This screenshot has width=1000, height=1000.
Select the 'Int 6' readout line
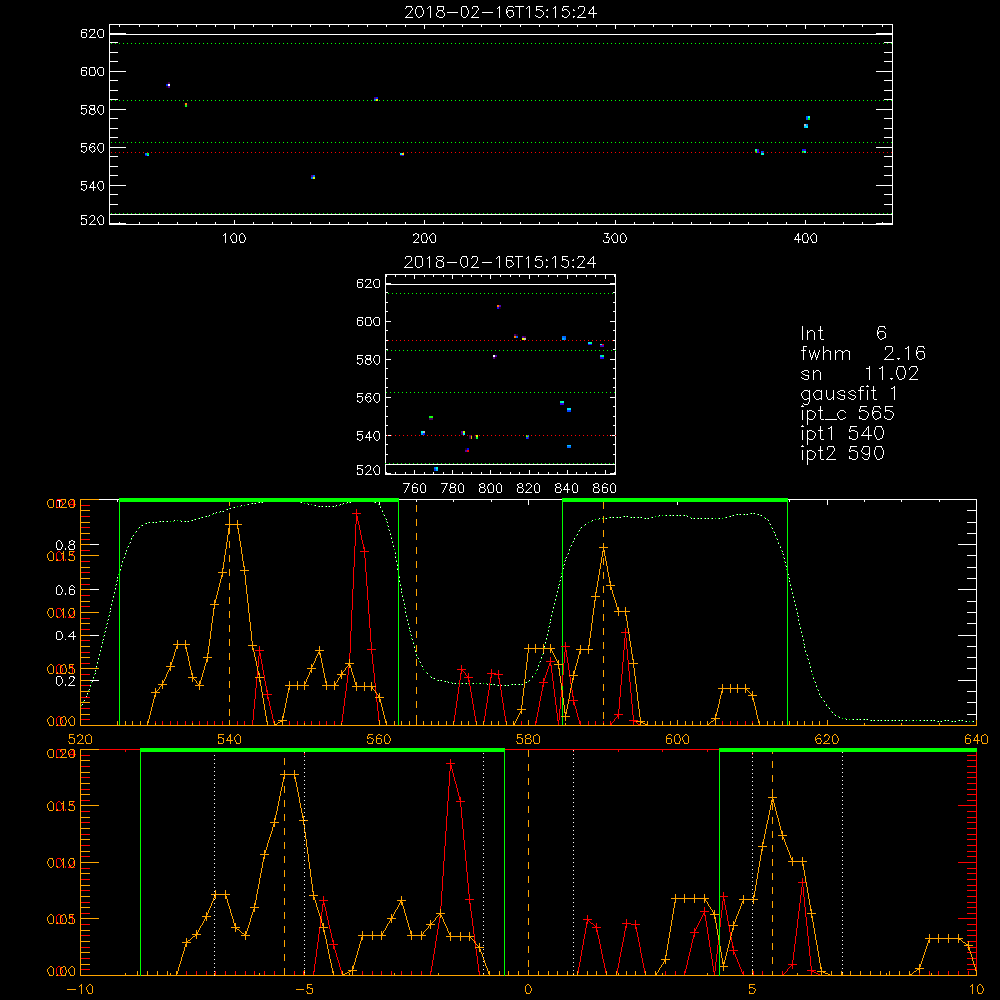pos(843,333)
